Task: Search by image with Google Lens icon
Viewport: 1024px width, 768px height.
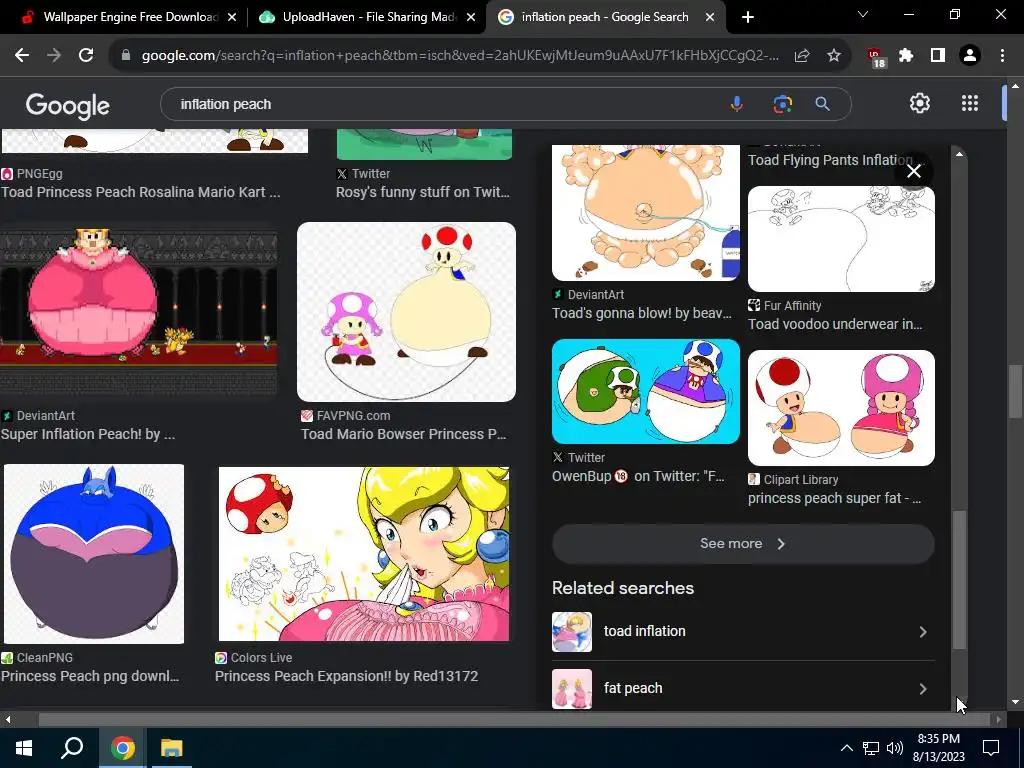Action: point(782,104)
